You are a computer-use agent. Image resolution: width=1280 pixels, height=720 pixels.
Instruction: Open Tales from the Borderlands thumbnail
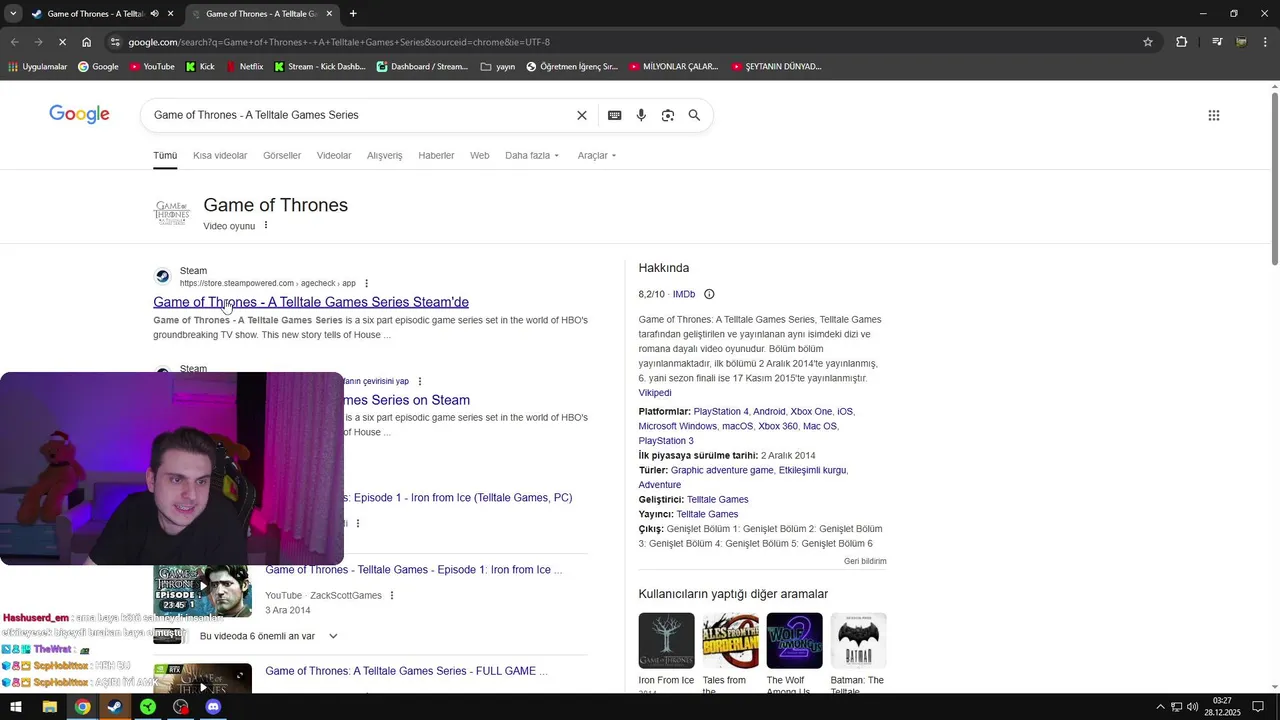pyautogui.click(x=730, y=641)
